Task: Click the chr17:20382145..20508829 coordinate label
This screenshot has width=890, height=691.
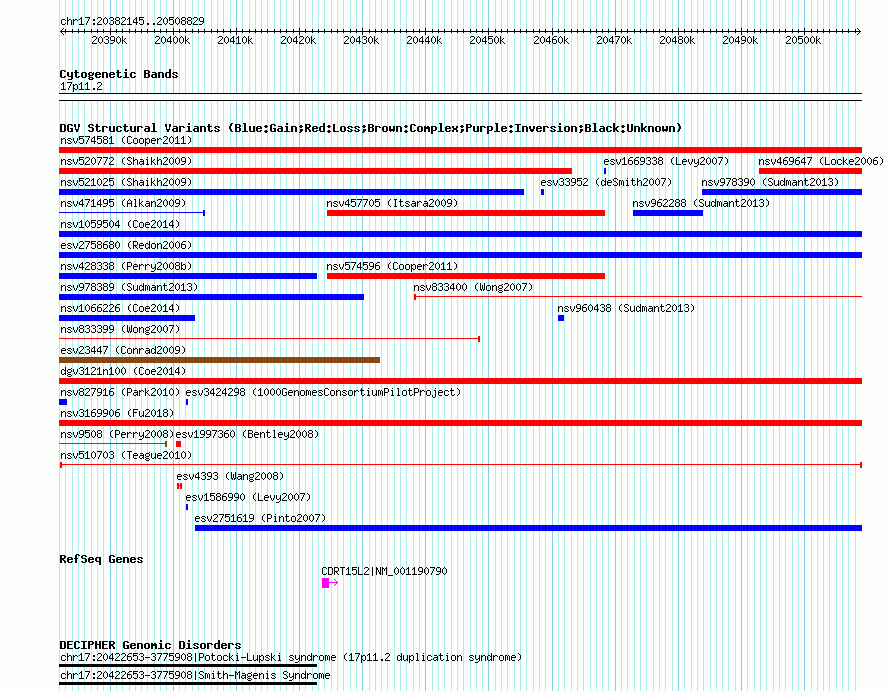Action: coord(132,21)
